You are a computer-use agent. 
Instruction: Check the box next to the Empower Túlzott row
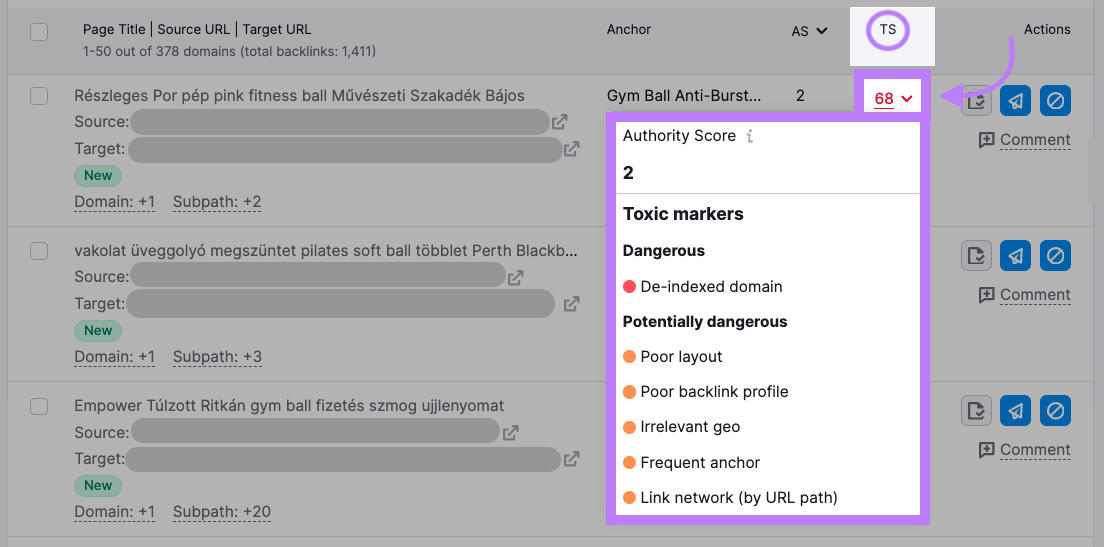[x=39, y=406]
